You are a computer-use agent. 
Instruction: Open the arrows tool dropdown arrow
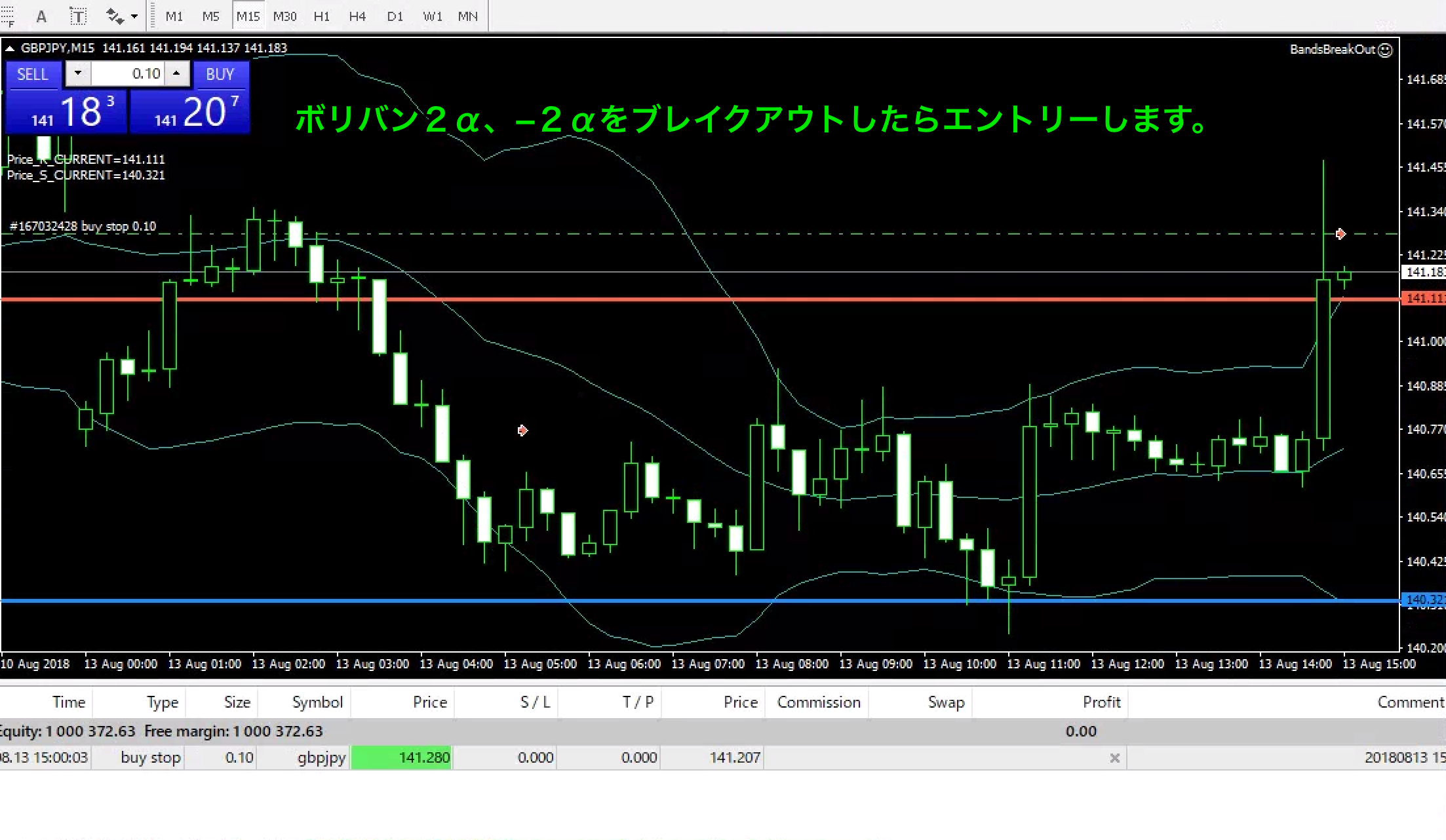[x=134, y=16]
